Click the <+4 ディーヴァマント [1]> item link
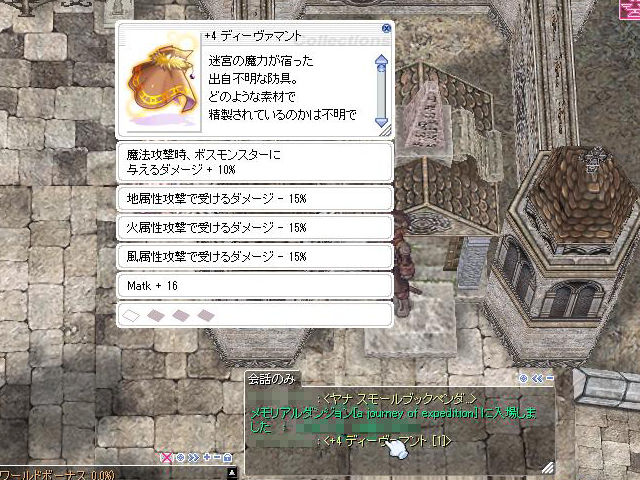Screen dimensions: 640x480 coord(387,441)
